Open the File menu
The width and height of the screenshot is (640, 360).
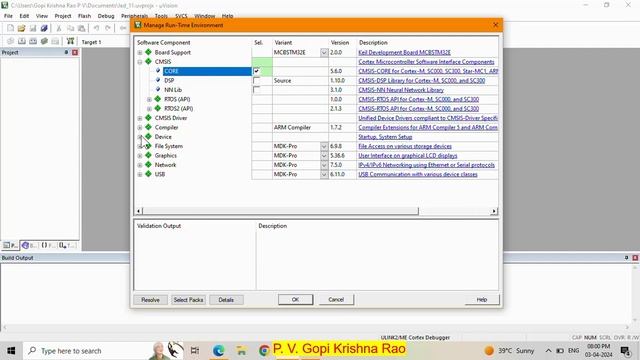[x=8, y=16]
